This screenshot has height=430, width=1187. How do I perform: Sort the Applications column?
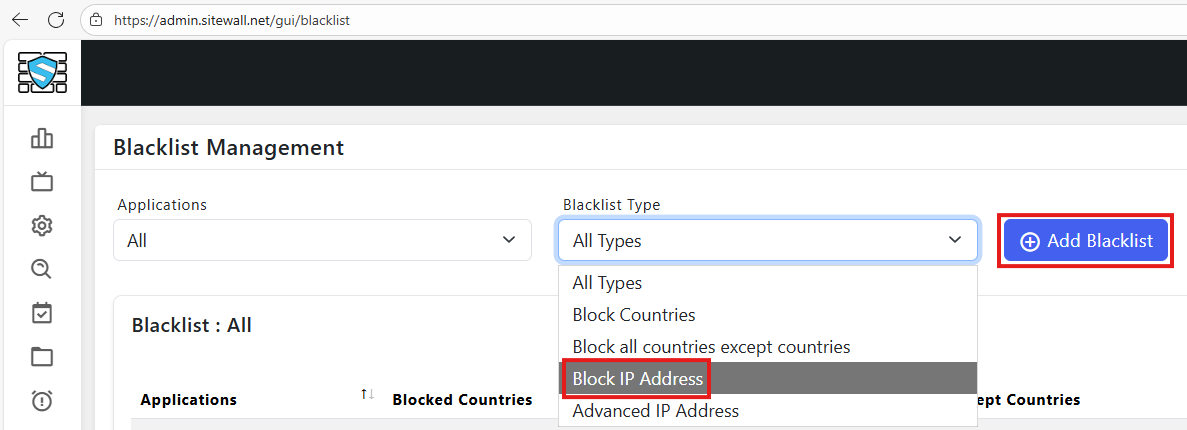pos(367,396)
